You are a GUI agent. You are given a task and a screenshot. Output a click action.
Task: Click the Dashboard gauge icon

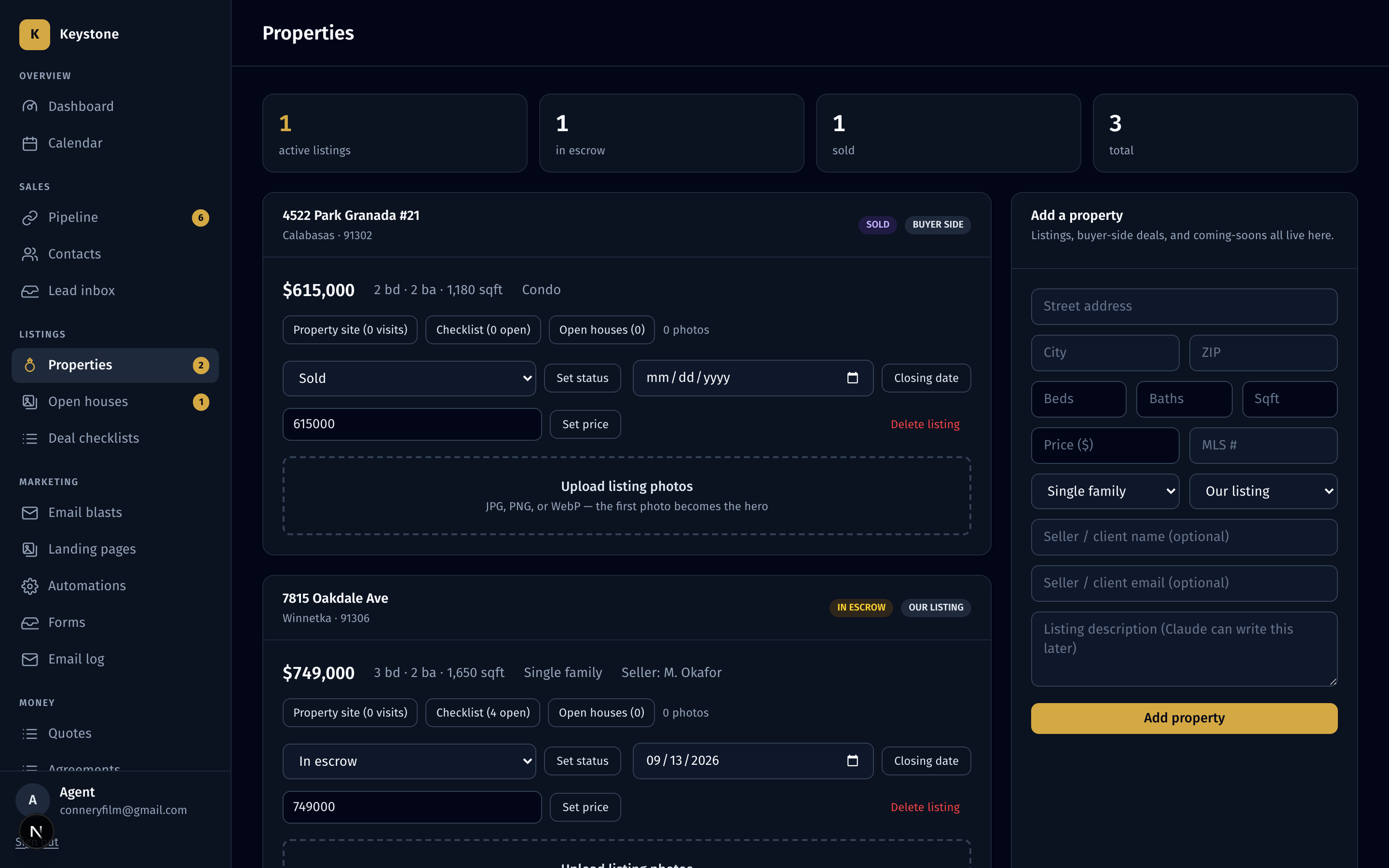point(30,106)
